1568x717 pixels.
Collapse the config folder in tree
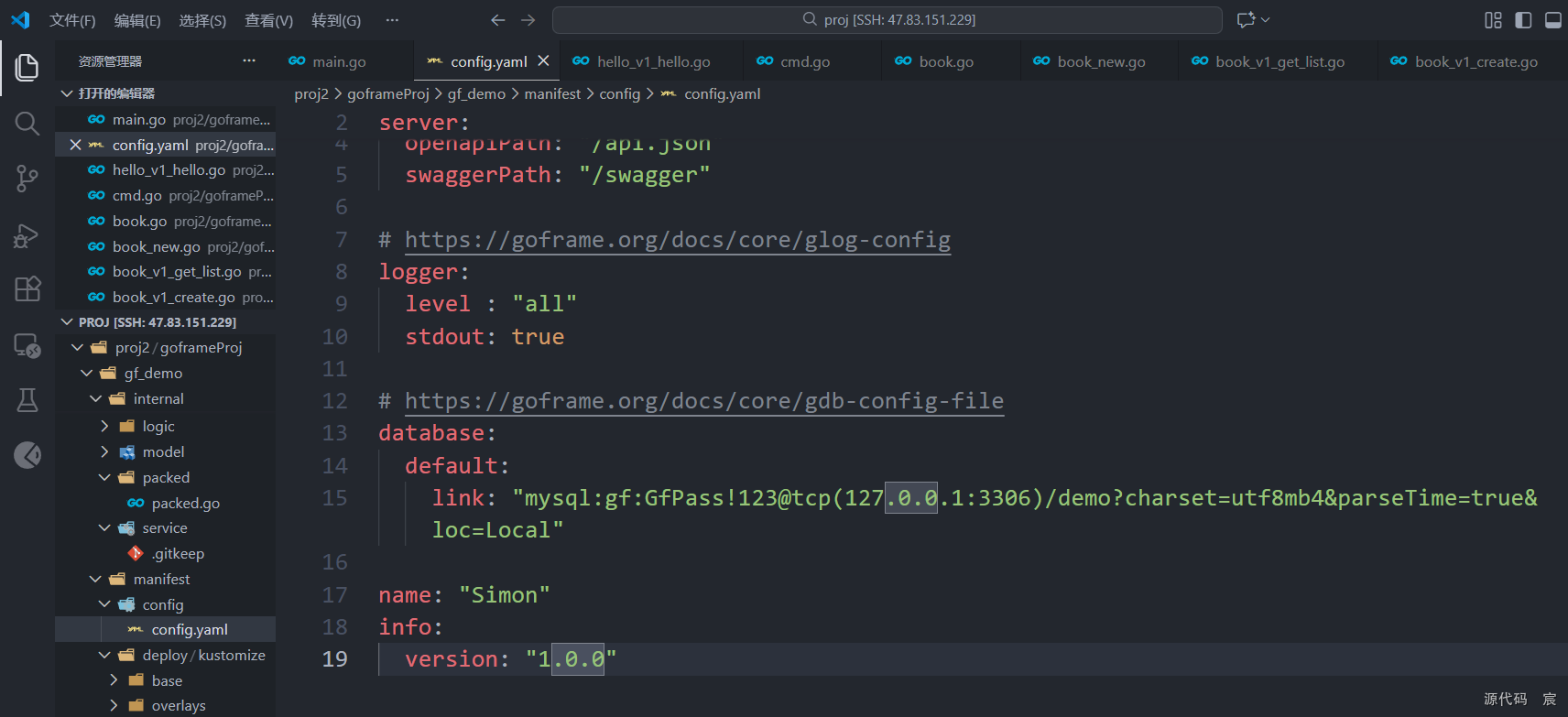tap(104, 605)
